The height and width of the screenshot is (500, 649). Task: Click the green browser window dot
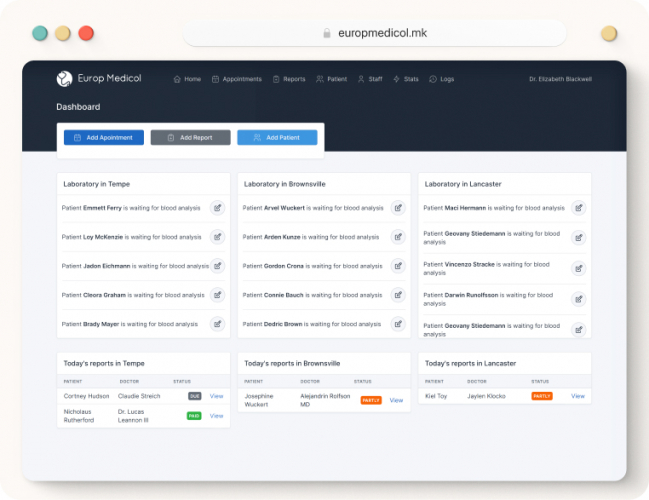tap(40, 33)
